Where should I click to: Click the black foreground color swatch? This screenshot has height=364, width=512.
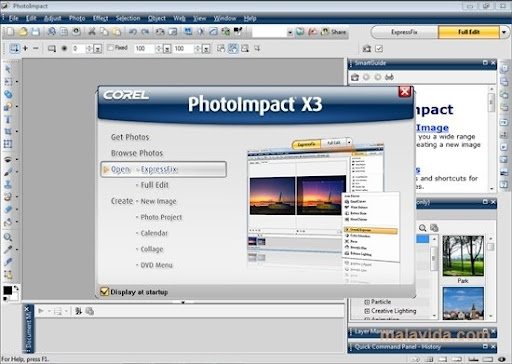(7, 291)
